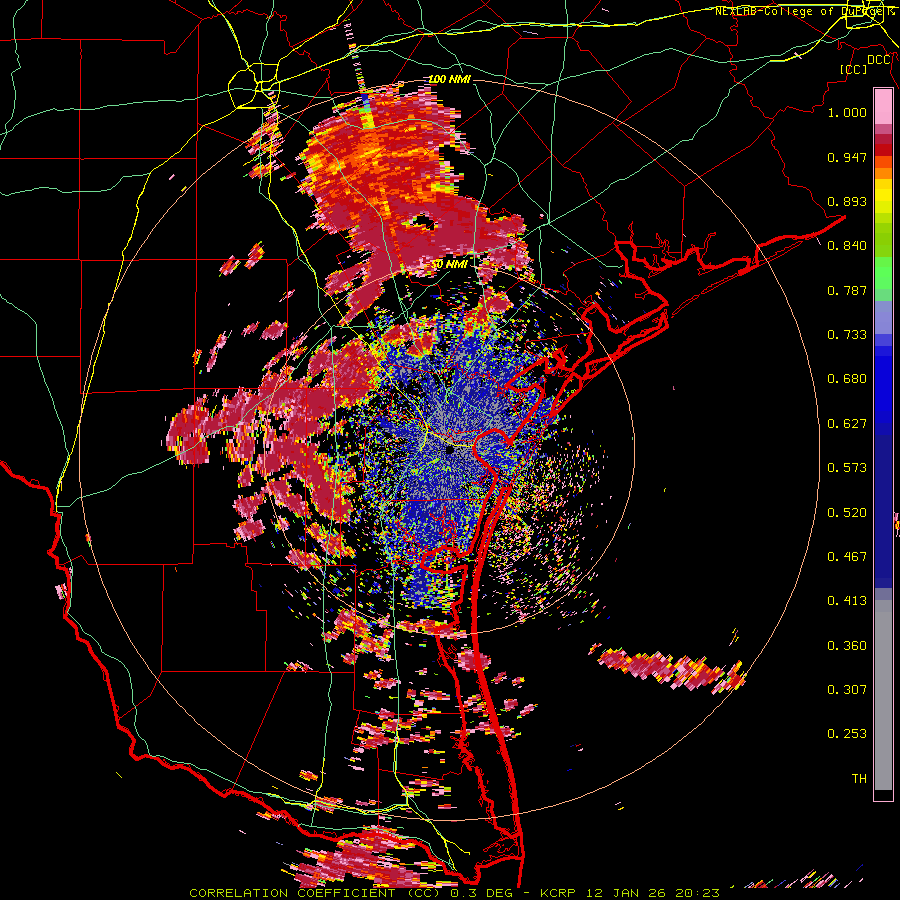
Task: Click the black radar site dot at center
Action: 450,451
